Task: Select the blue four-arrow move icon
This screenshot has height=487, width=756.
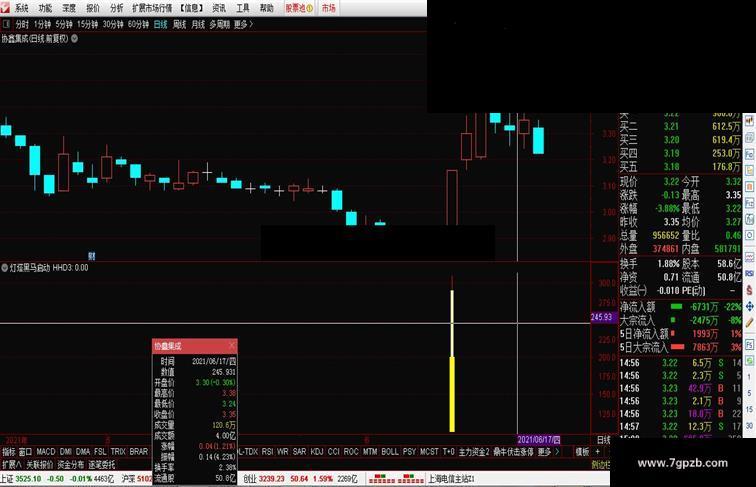Action: pos(749,306)
